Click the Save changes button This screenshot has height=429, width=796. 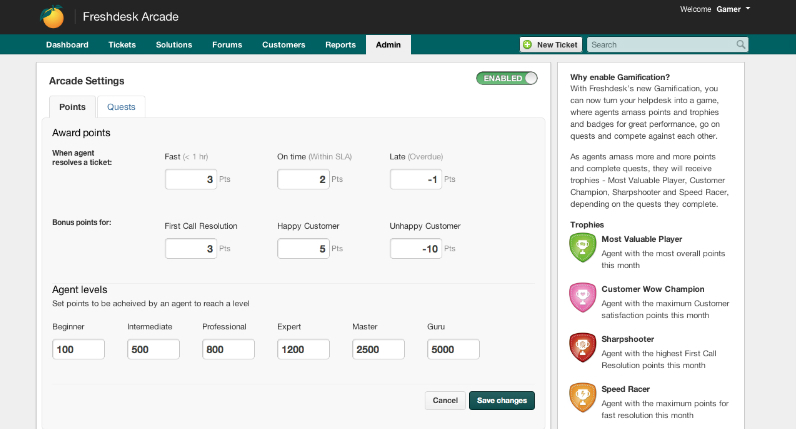click(501, 400)
